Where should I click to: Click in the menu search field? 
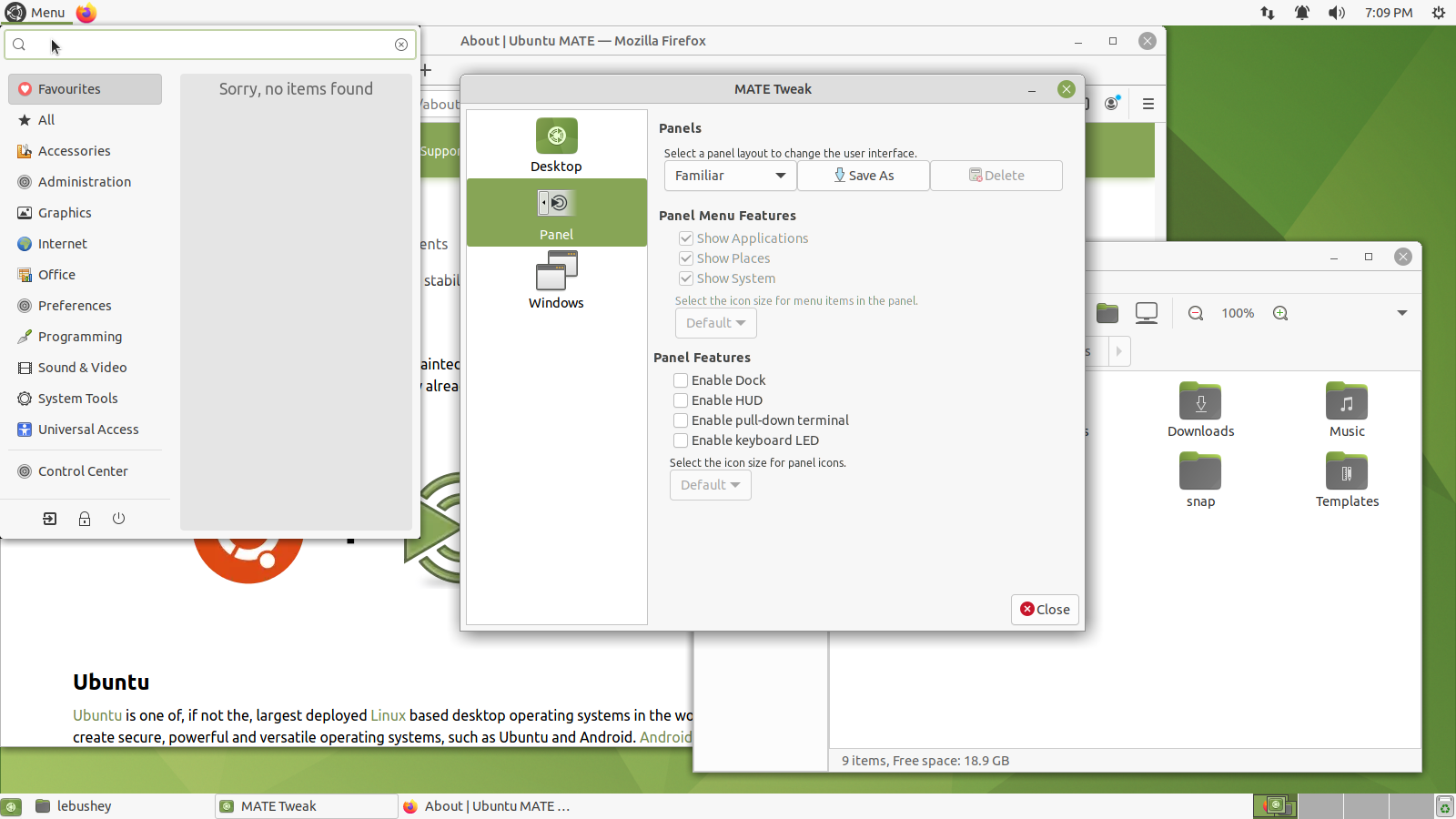click(x=209, y=45)
